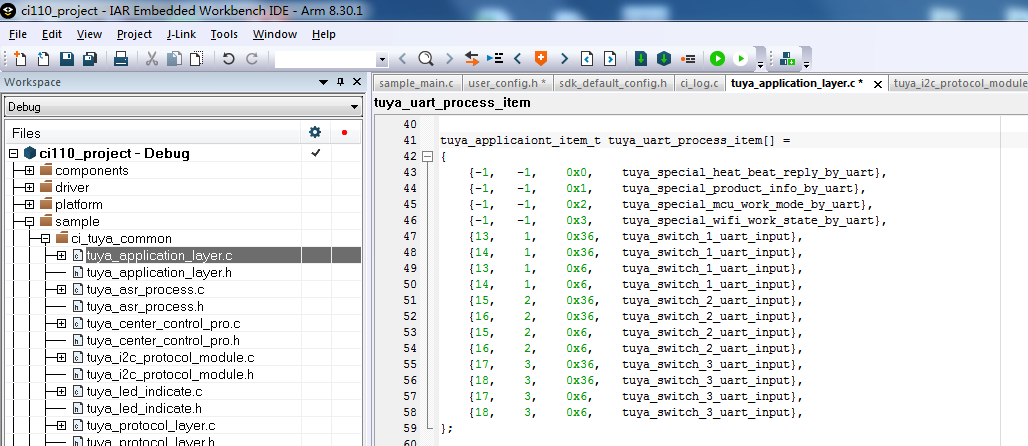Collapse code block at line 42
The width and height of the screenshot is (1028, 446).
[x=427, y=157]
